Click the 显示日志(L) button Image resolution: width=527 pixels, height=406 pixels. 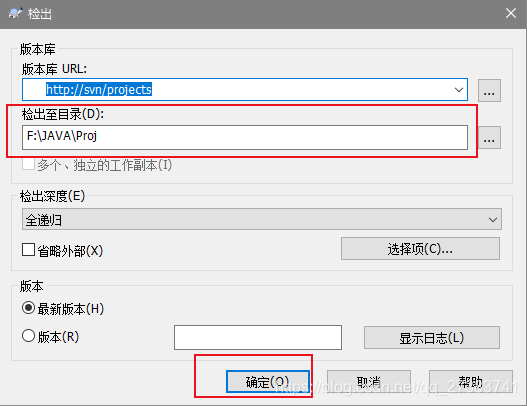click(432, 337)
